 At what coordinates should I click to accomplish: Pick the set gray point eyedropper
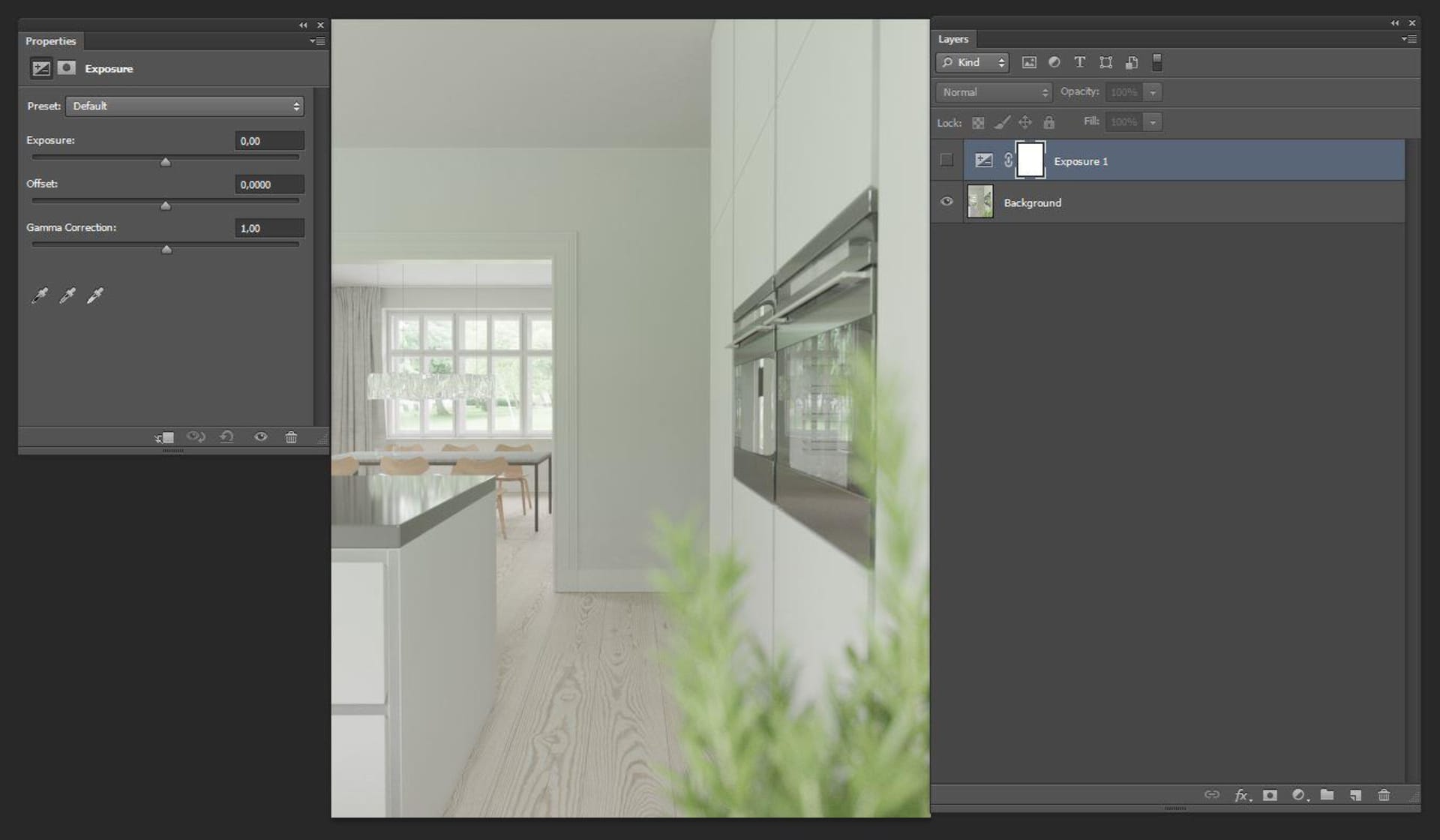(67, 295)
